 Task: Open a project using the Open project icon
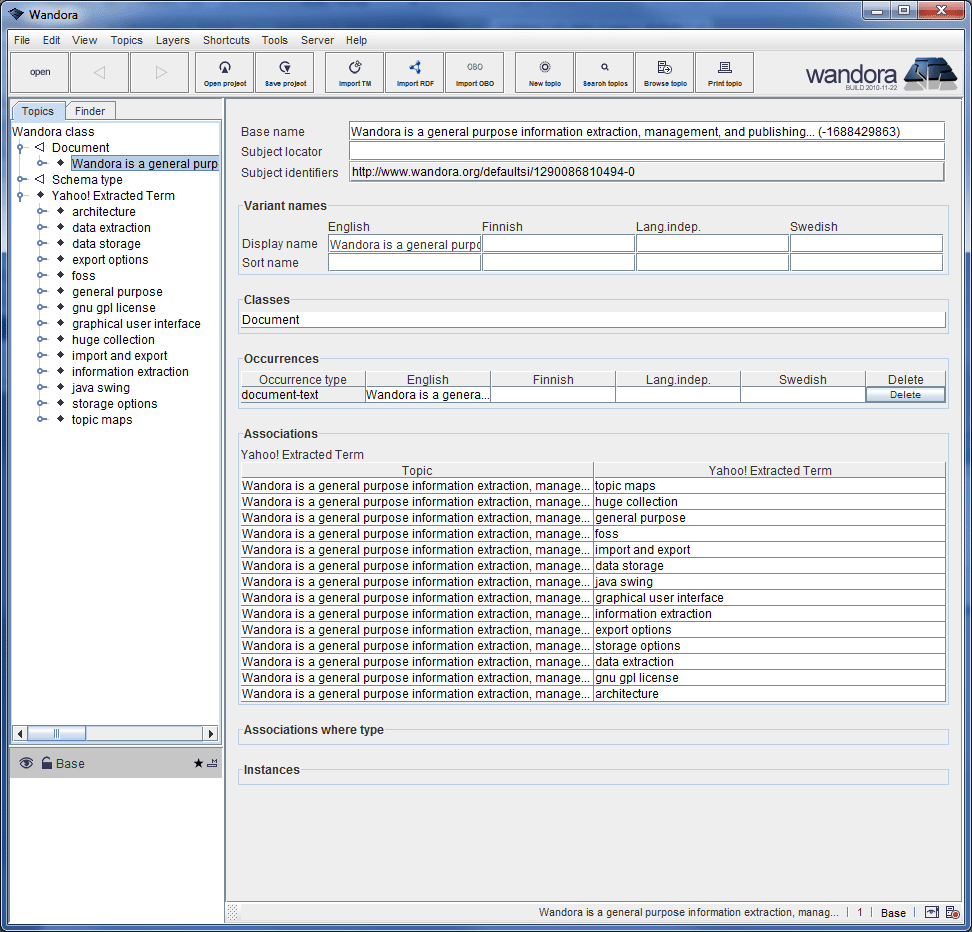[x=224, y=72]
